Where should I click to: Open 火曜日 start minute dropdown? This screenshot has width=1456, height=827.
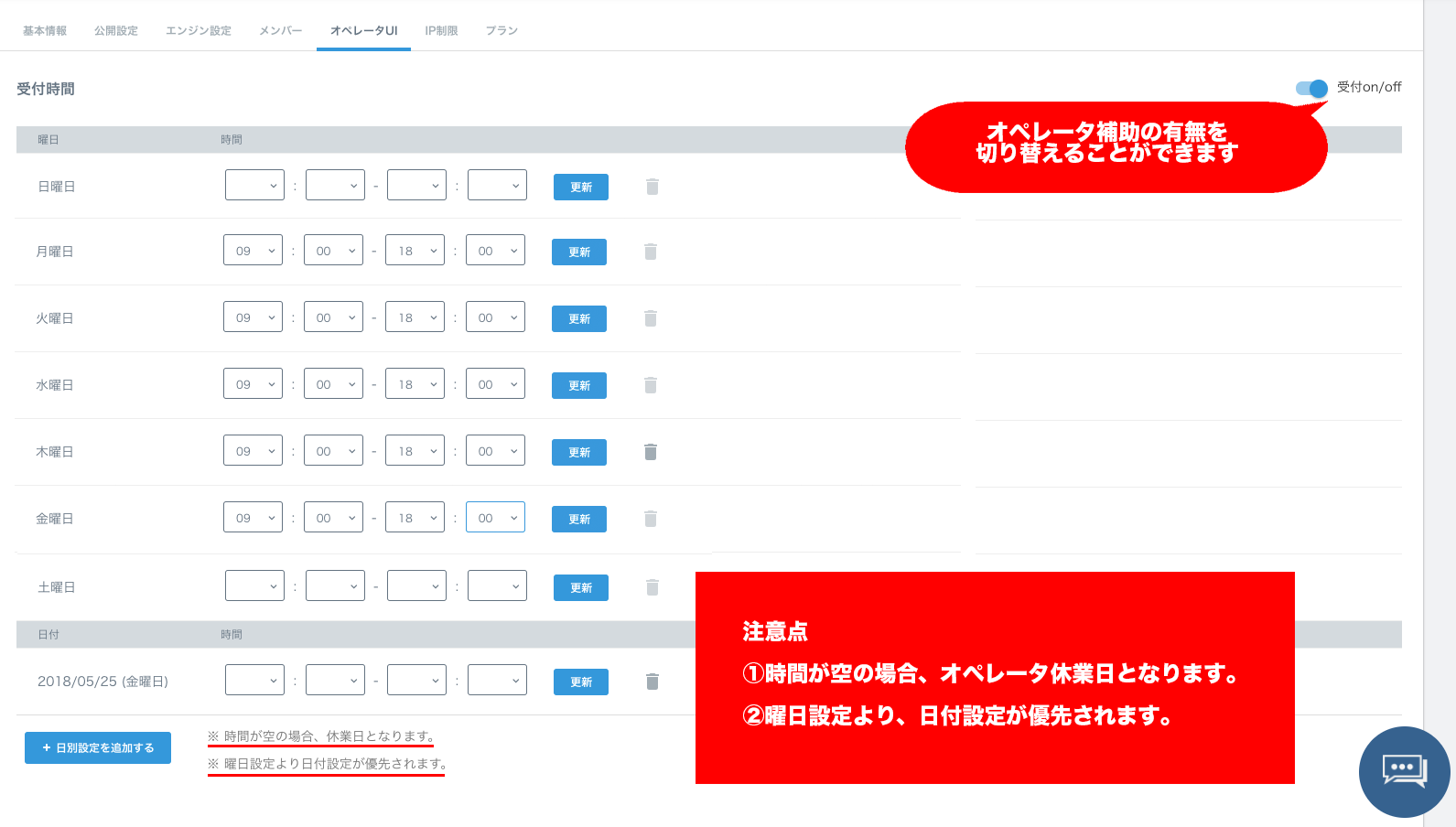click(x=333, y=317)
